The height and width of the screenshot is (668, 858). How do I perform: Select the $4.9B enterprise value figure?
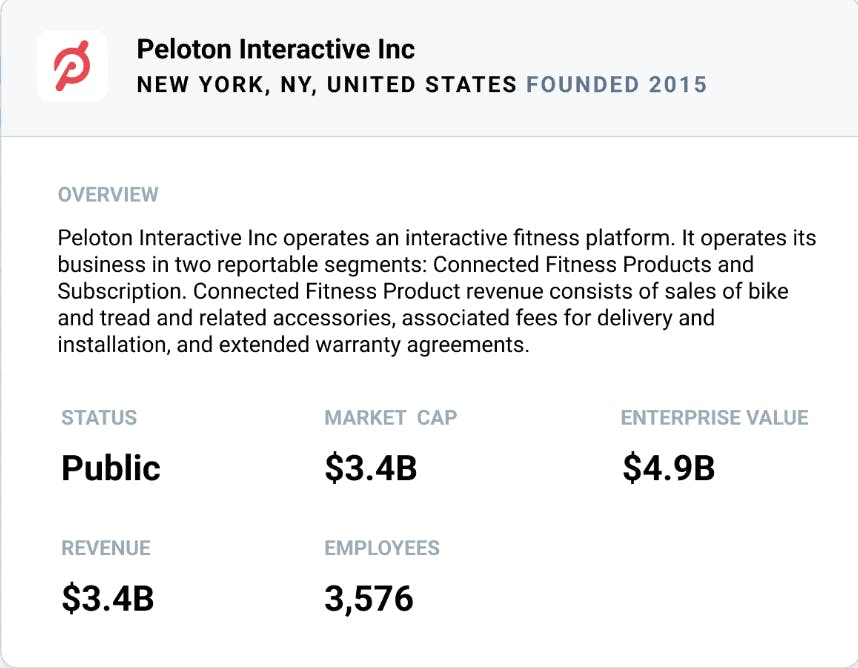668,467
